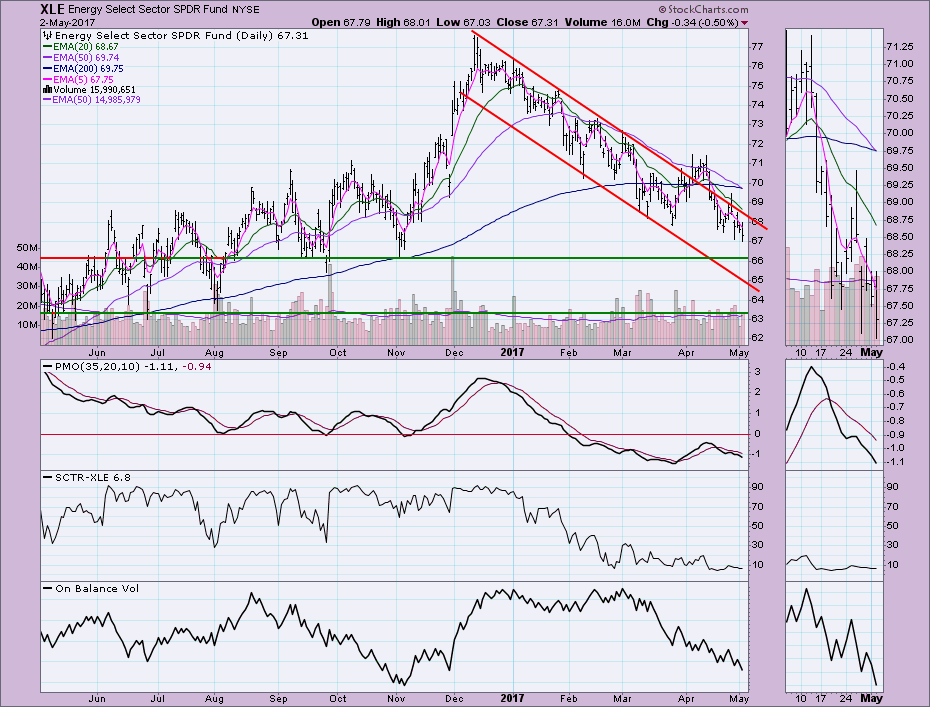Click the Dec label on the date axis

[456, 352]
